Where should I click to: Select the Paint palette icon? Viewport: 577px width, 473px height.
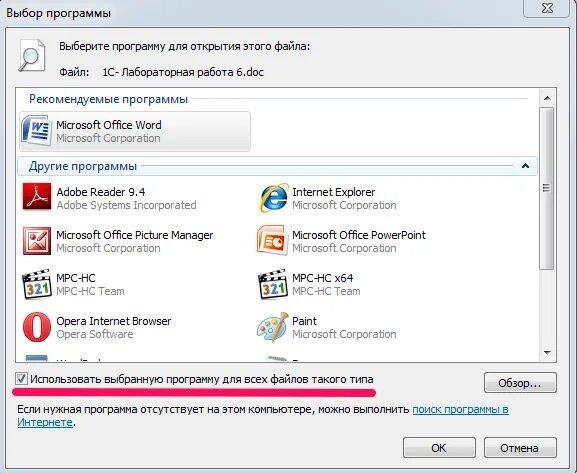[273, 327]
